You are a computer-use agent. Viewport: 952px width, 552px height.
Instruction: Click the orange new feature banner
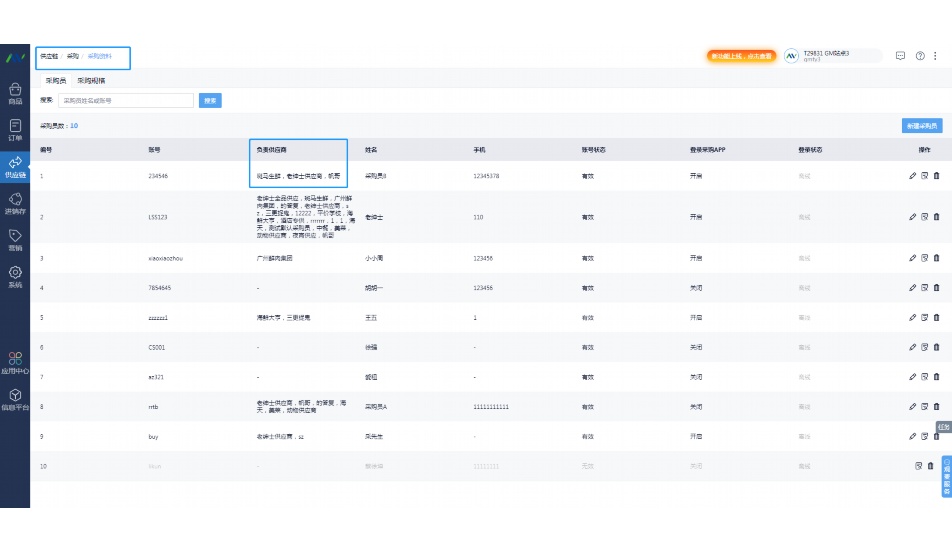point(741,56)
